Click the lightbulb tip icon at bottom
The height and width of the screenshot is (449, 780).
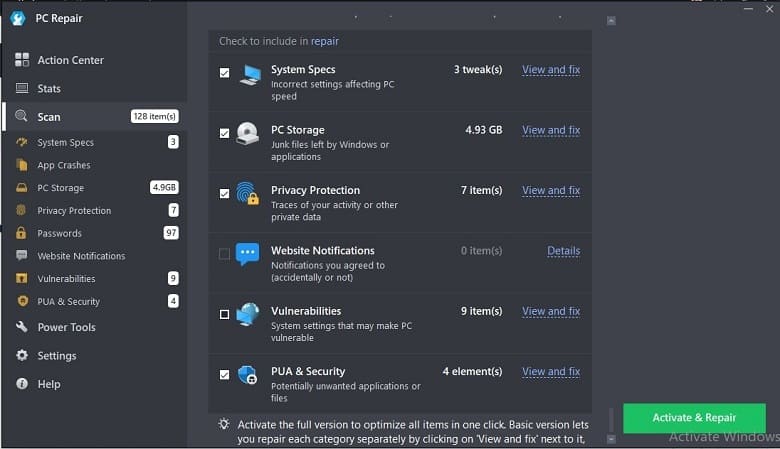click(224, 424)
